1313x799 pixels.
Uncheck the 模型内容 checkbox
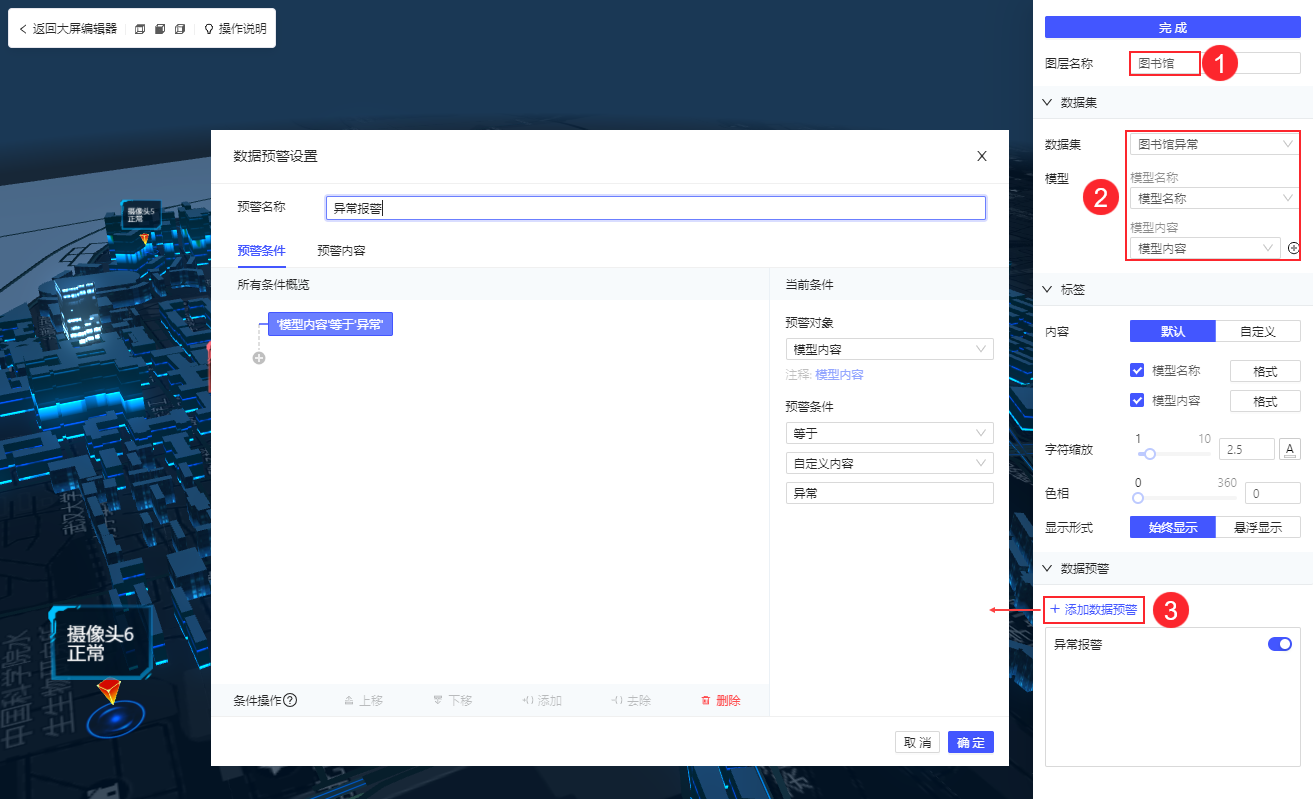tap(1137, 400)
